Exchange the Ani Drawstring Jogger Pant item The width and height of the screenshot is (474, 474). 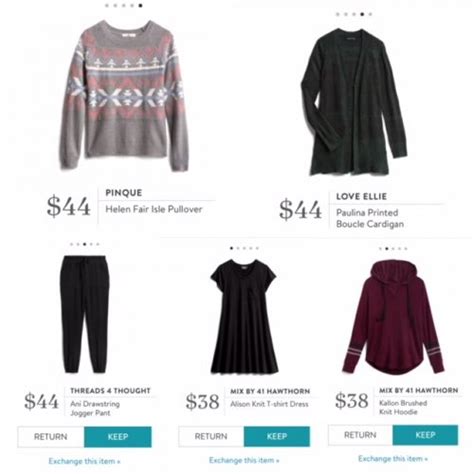(84, 461)
